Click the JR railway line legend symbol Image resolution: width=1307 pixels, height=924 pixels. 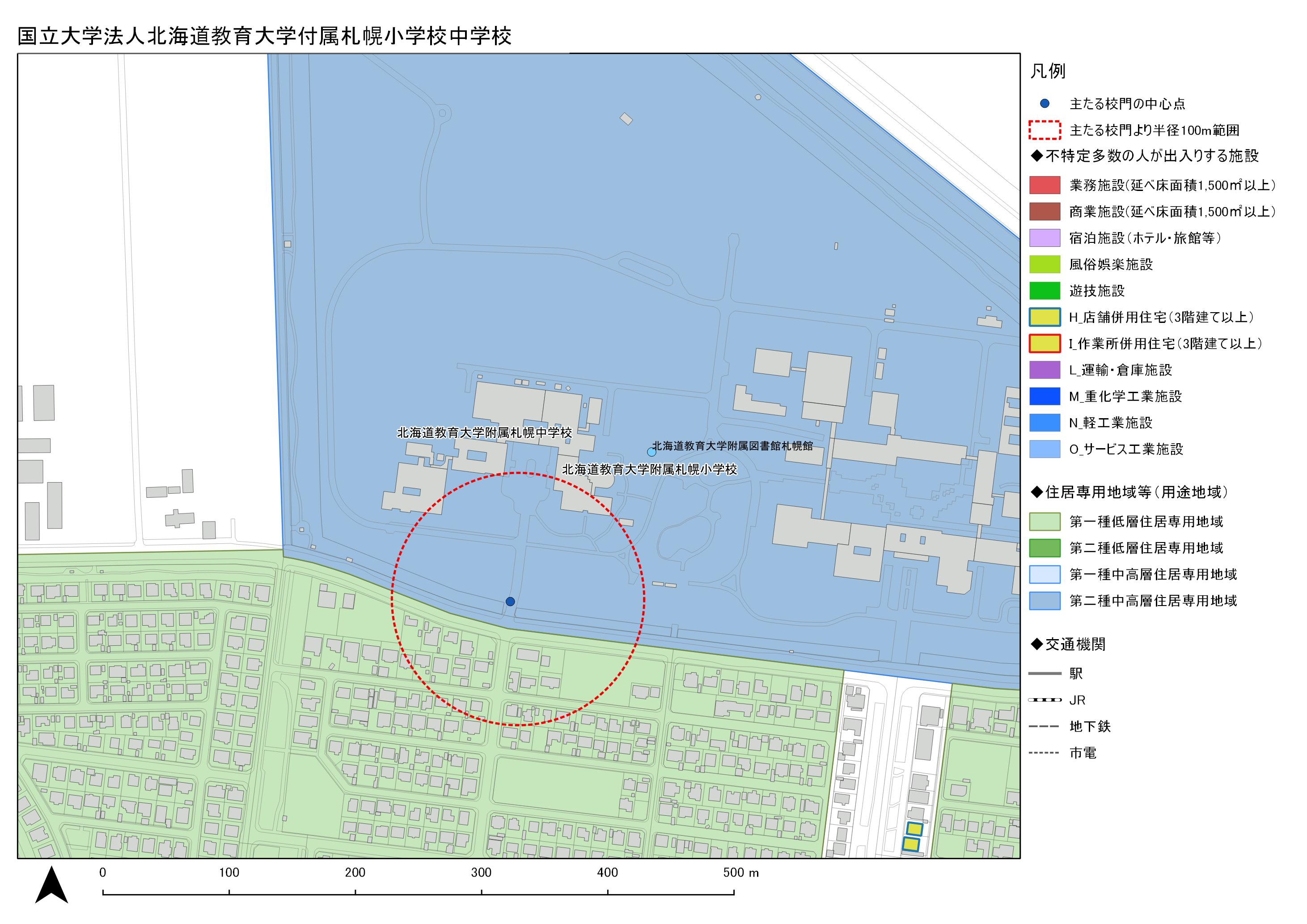click(x=1045, y=699)
